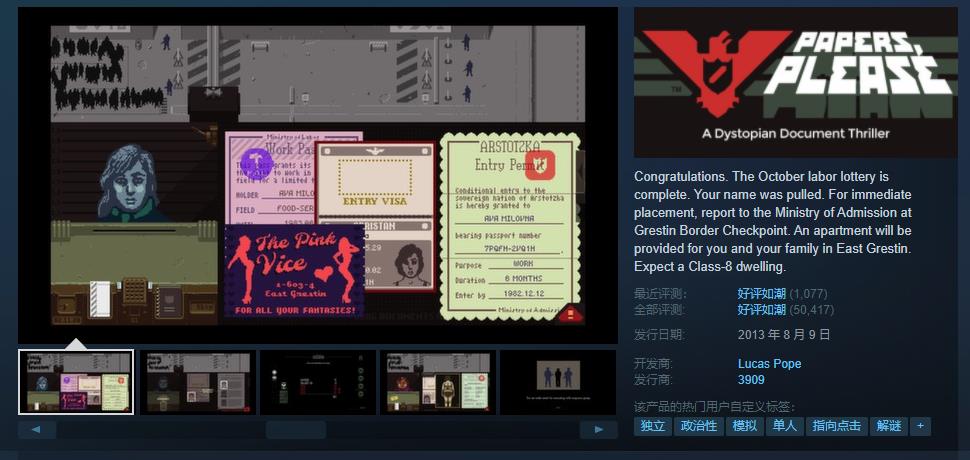Select the 独立 tag
The height and width of the screenshot is (460, 970).
click(653, 426)
